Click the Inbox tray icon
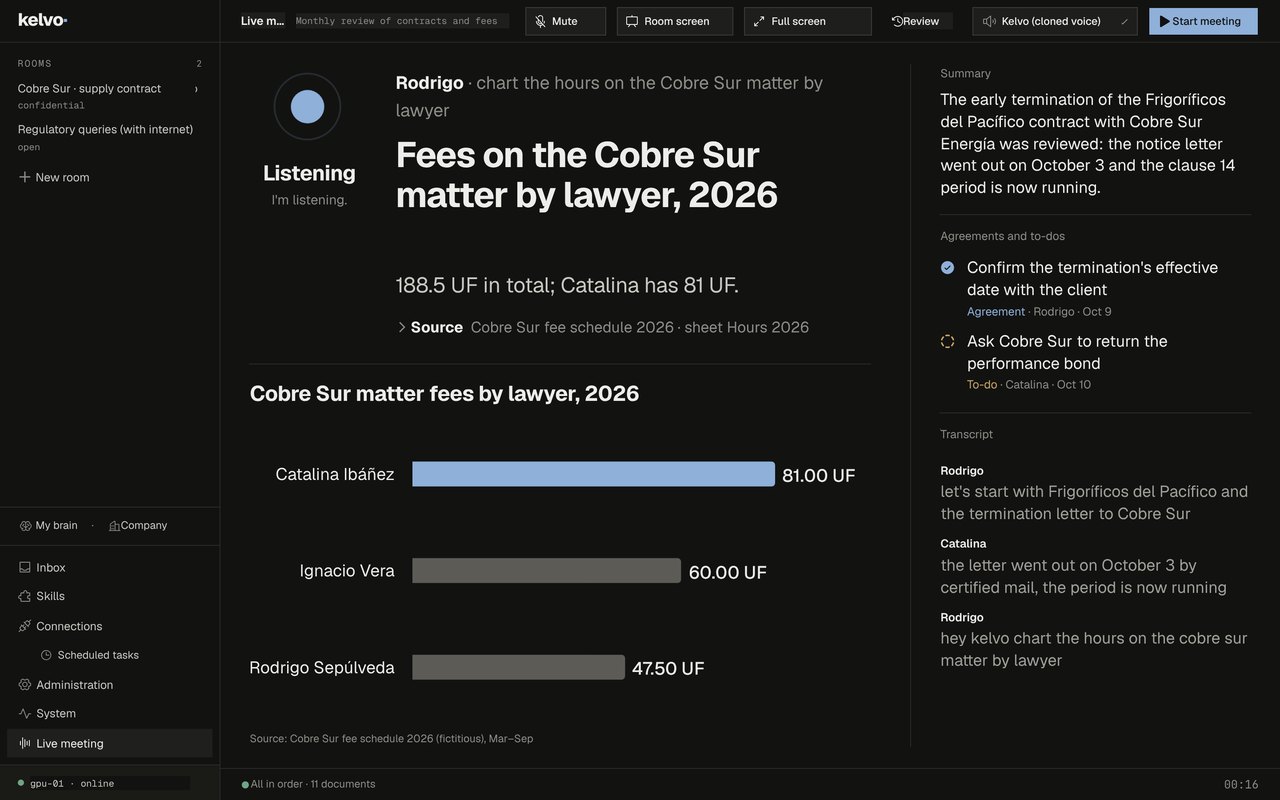This screenshot has width=1280, height=800. tap(25, 567)
